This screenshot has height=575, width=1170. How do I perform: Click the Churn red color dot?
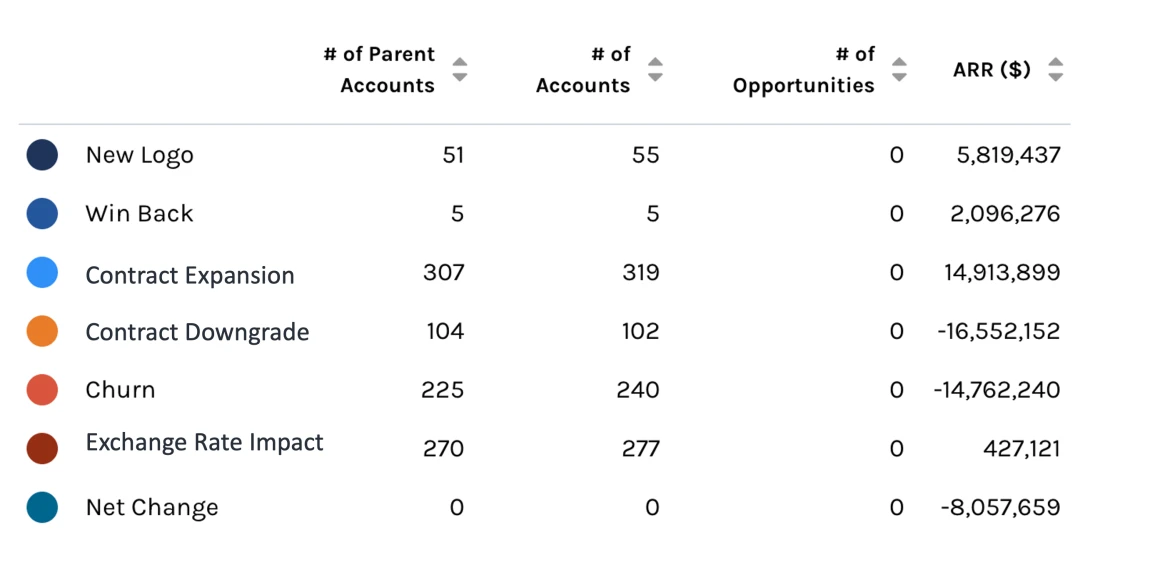(42, 390)
